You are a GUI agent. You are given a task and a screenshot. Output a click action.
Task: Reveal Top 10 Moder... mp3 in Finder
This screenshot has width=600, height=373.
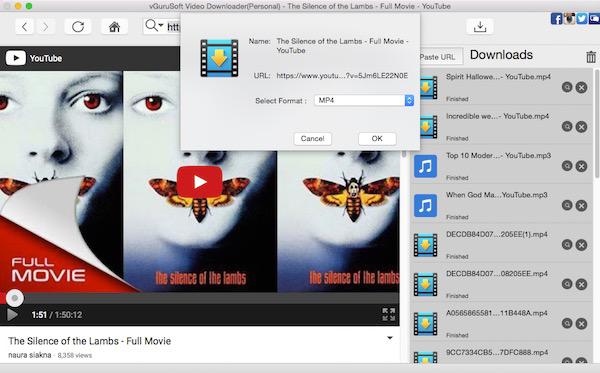(567, 166)
